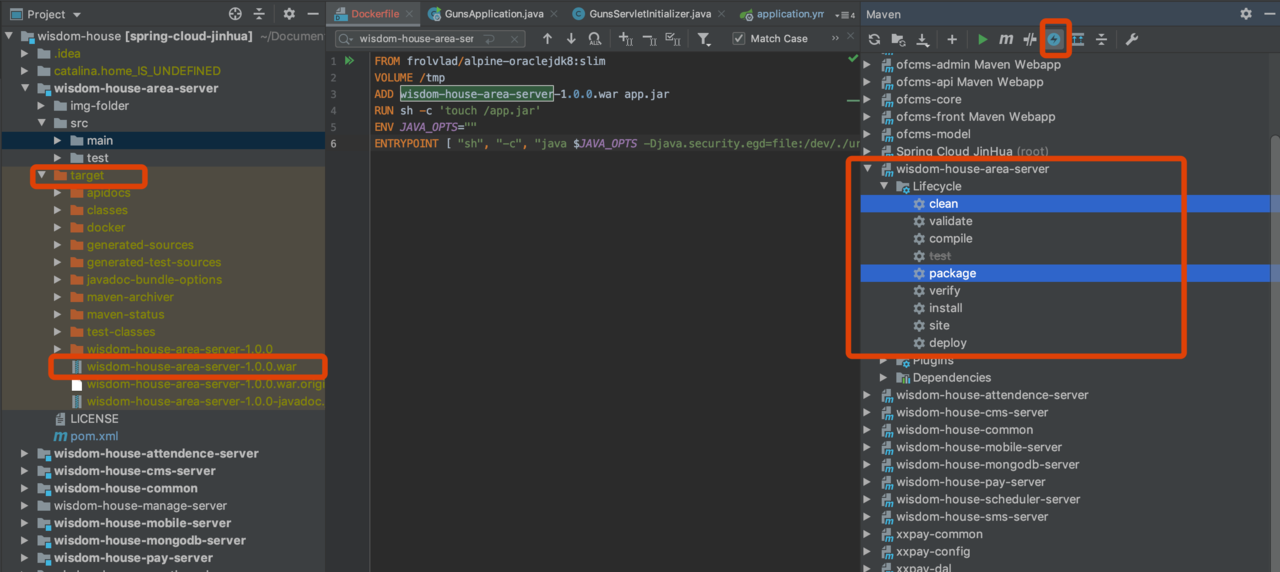Execute Maven goal with the m icon
The image size is (1280, 572).
click(x=1006, y=39)
